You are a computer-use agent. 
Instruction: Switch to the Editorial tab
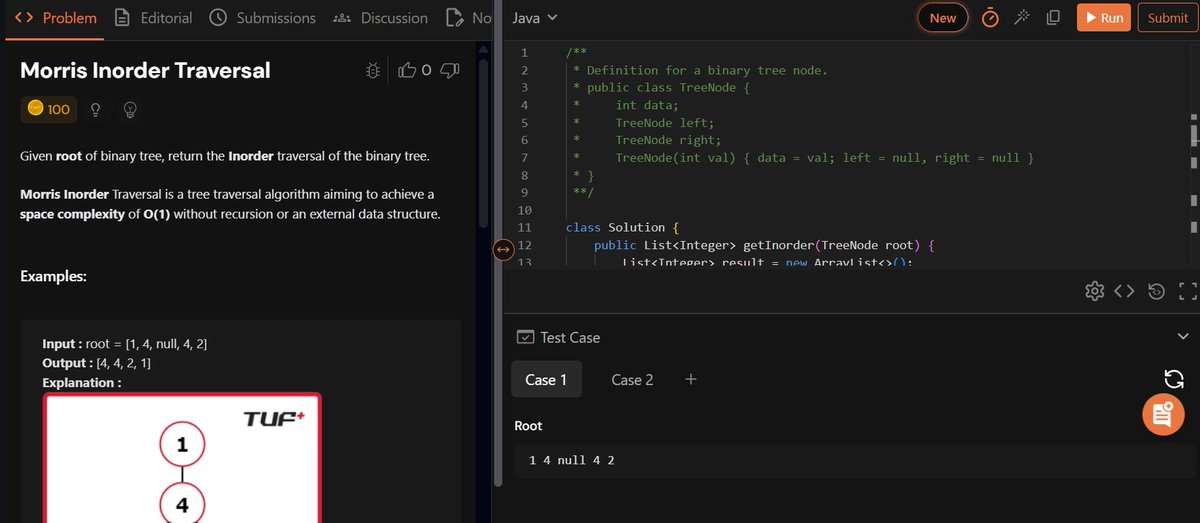pyautogui.click(x=153, y=18)
